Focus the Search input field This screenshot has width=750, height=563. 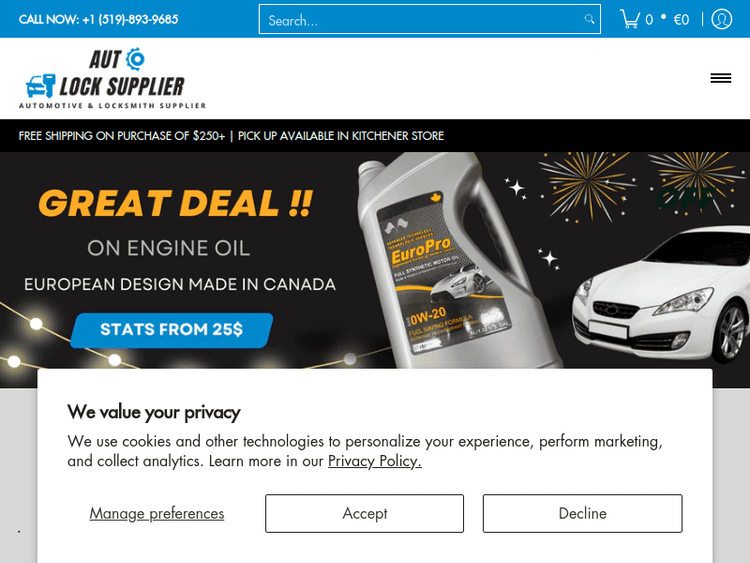(430, 19)
